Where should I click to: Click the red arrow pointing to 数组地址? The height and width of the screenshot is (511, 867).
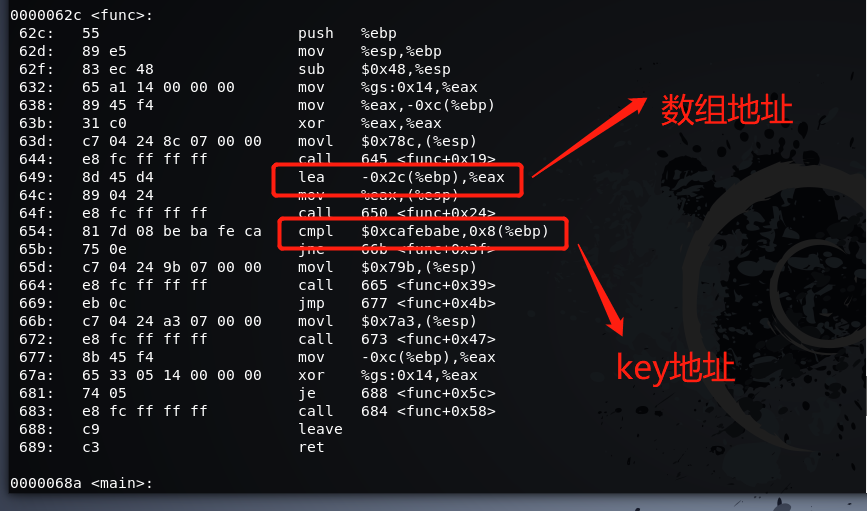click(590, 136)
